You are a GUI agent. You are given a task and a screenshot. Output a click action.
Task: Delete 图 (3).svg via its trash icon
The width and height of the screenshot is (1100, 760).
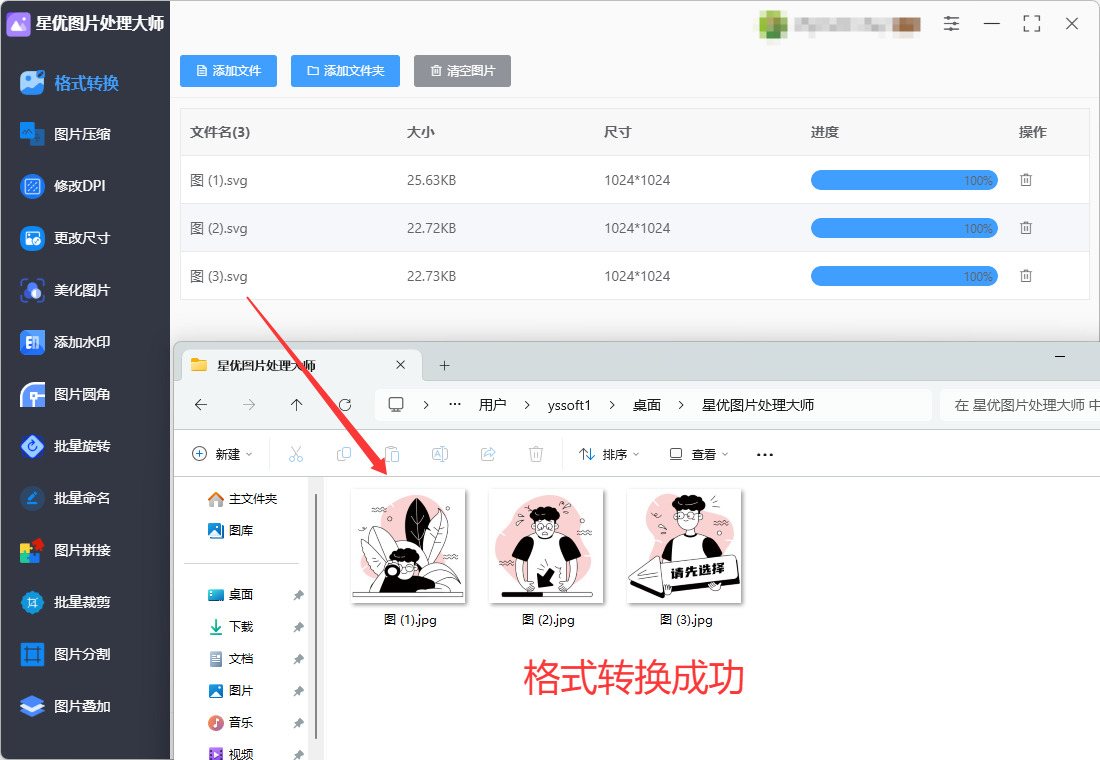click(x=1026, y=276)
